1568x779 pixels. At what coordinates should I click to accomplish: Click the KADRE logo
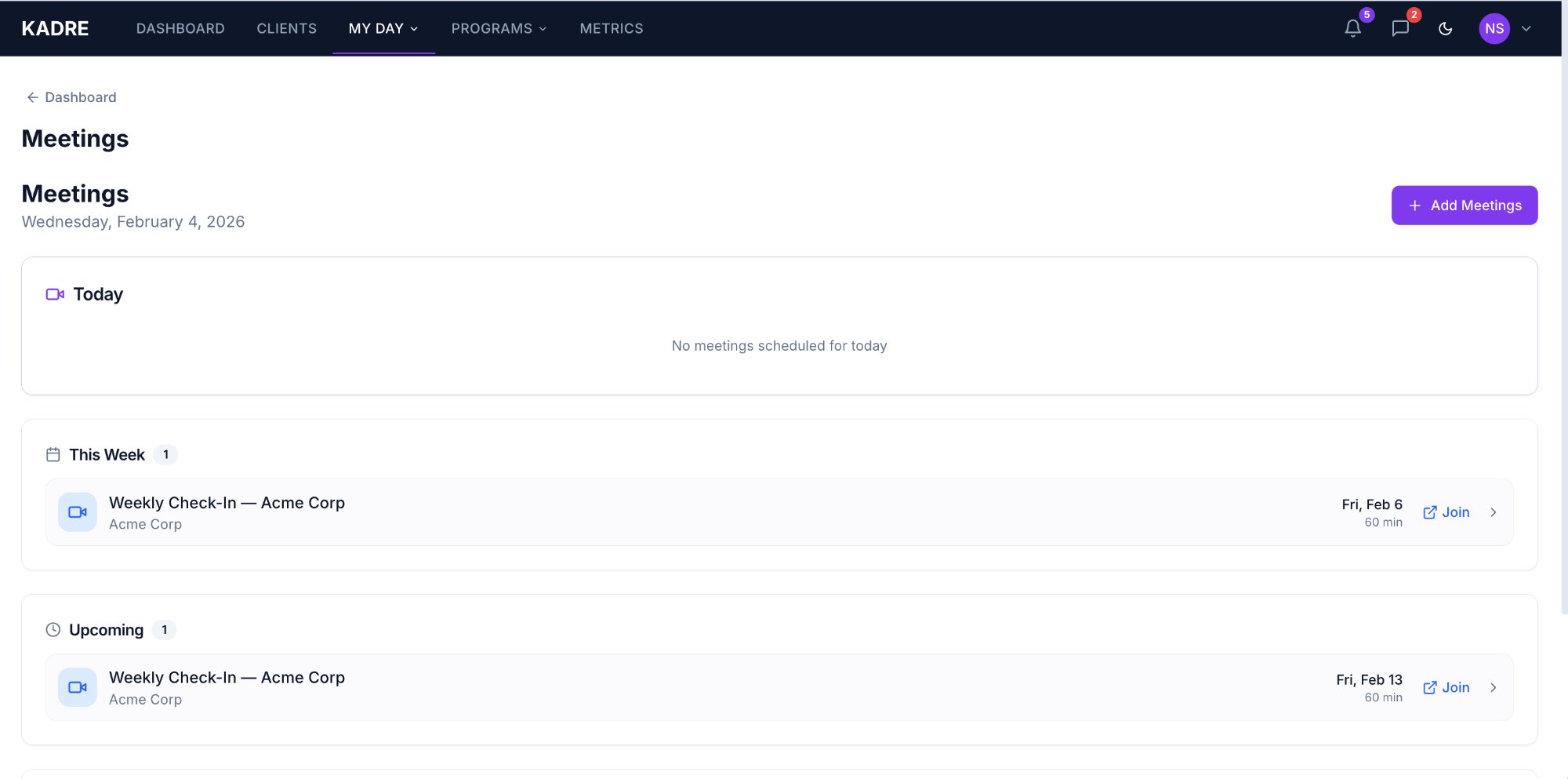[55, 29]
